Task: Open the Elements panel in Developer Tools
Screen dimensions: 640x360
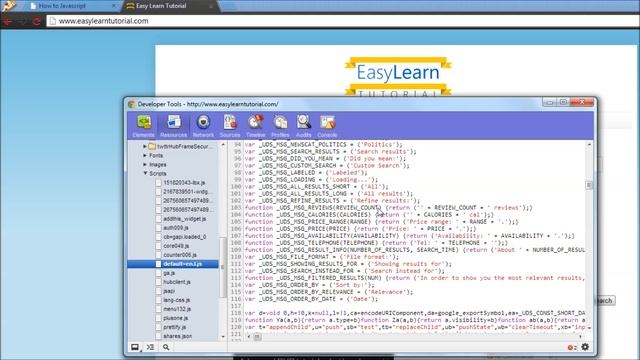Action: click(144, 126)
